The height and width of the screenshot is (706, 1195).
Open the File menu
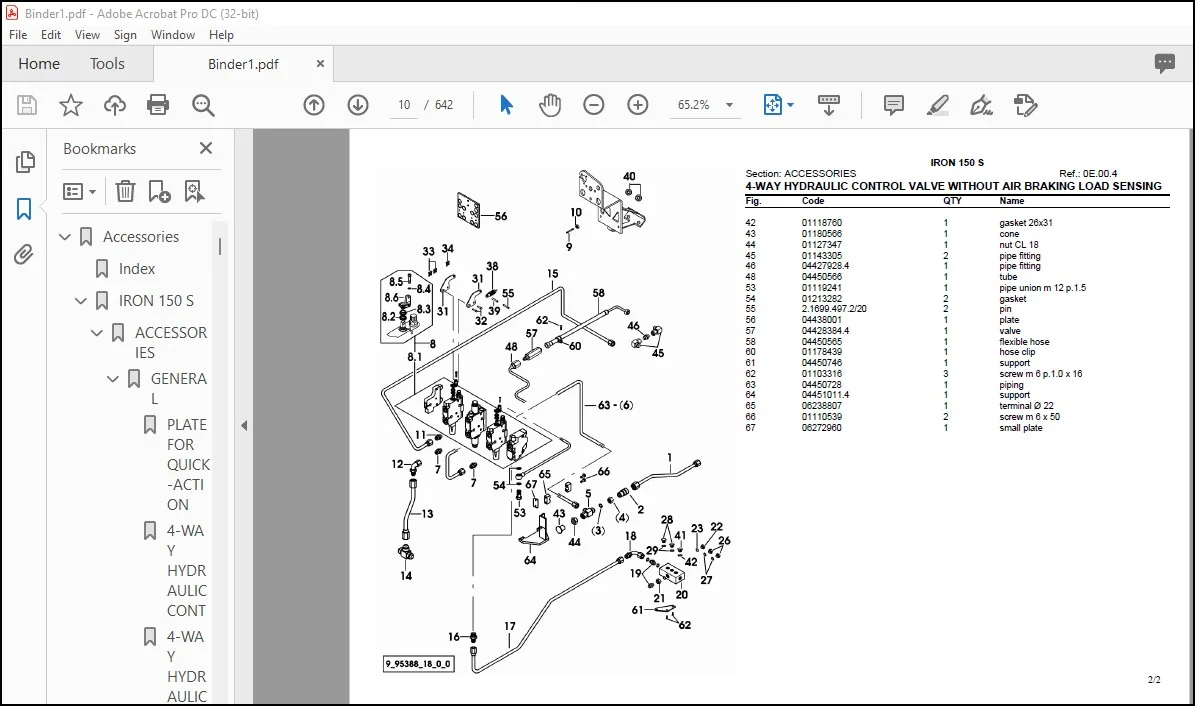click(x=18, y=35)
